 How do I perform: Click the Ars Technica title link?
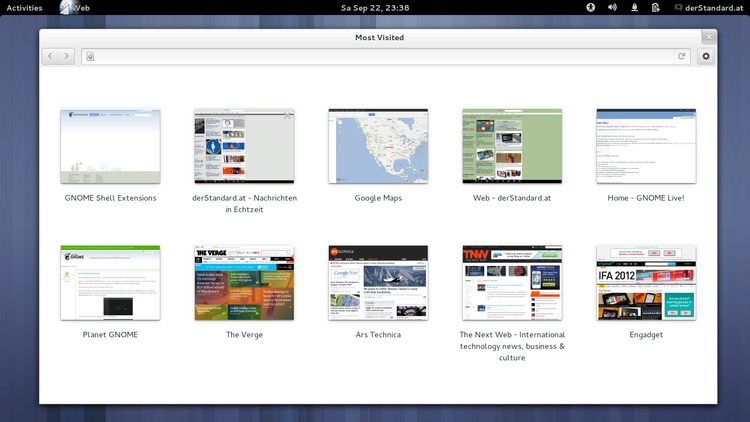click(378, 335)
